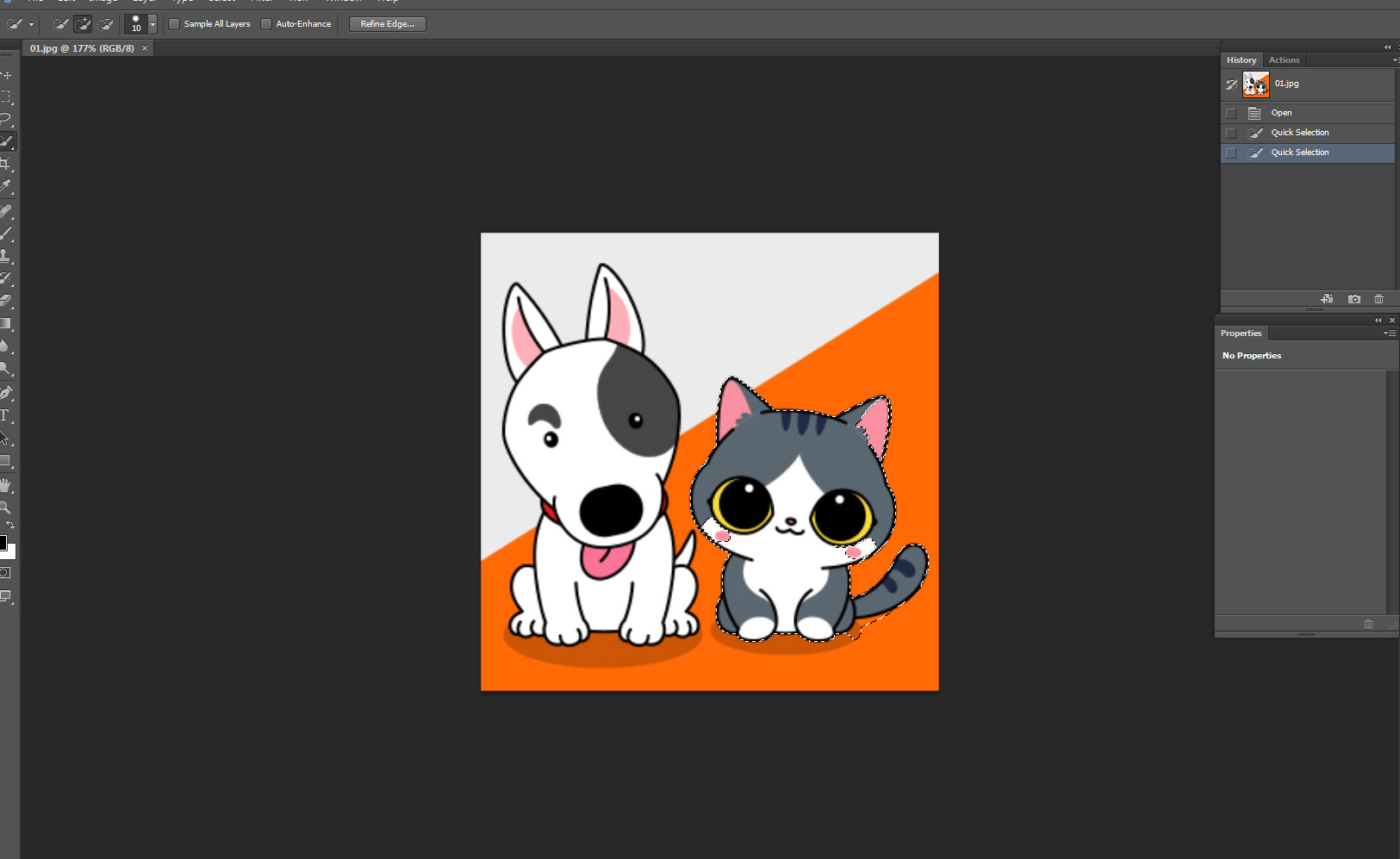The height and width of the screenshot is (859, 1400).
Task: Select the Eyedropper tool
Action: click(x=7, y=186)
